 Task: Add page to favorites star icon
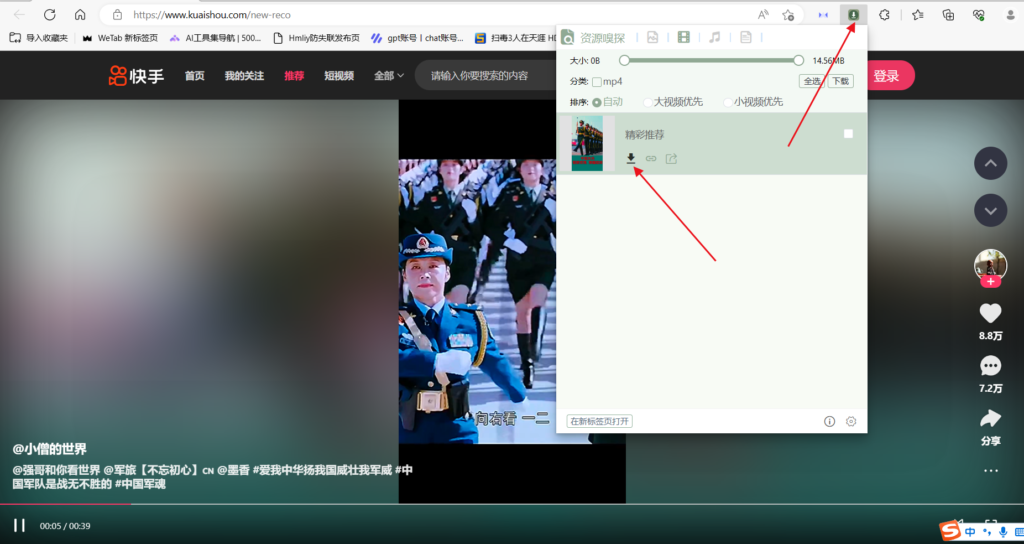coord(788,14)
